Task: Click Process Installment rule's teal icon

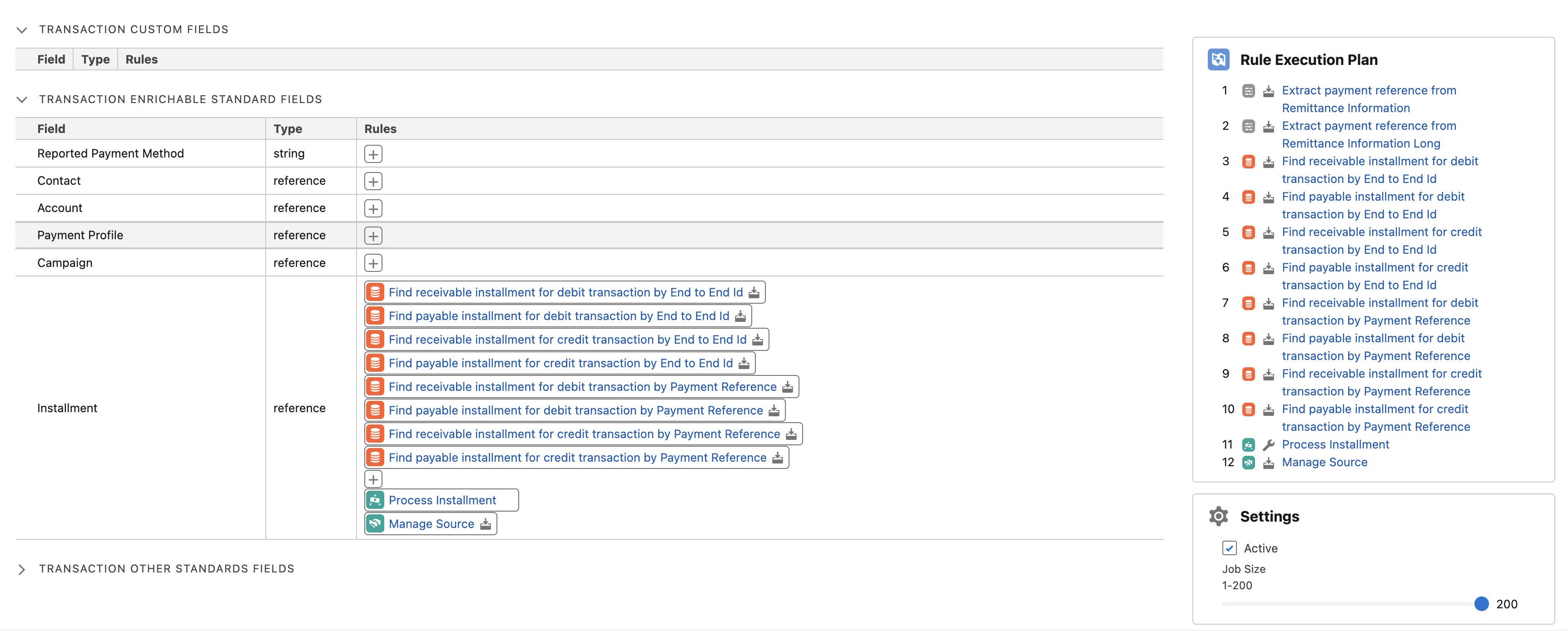Action: 375,500
